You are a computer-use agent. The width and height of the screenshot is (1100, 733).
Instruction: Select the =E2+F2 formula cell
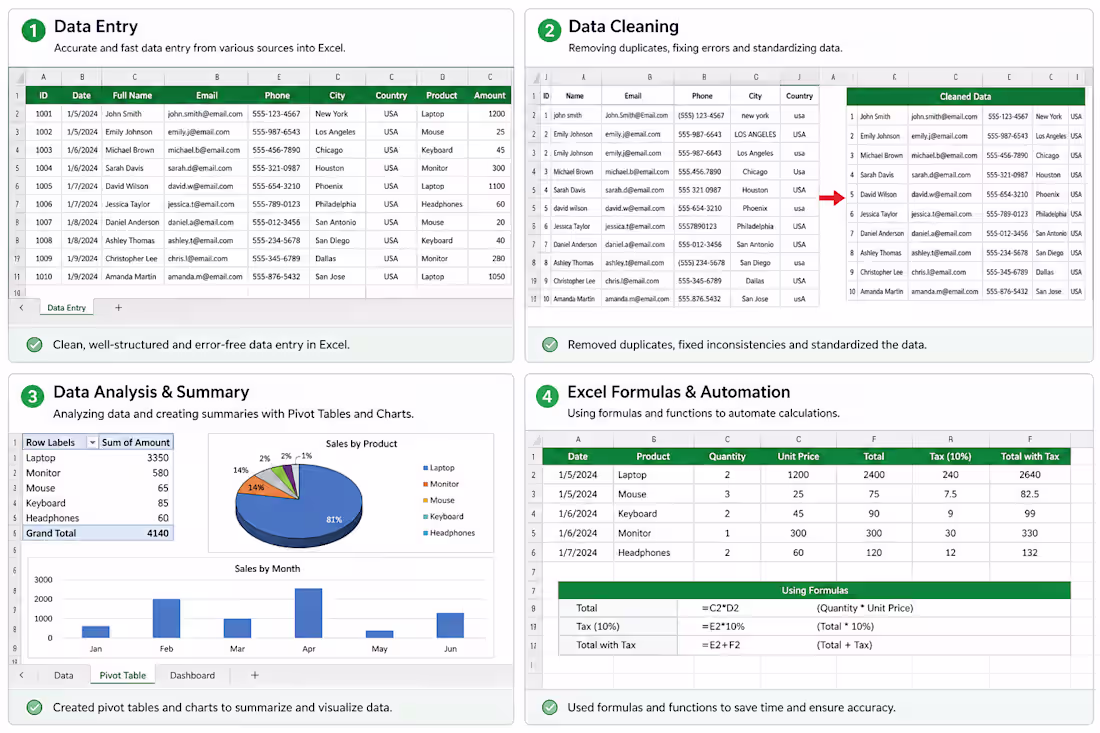(721, 645)
